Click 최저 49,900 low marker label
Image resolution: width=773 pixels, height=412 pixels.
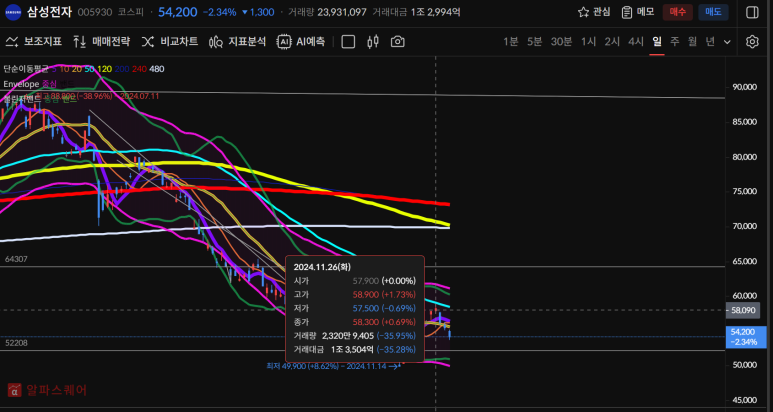pyautogui.click(x=335, y=366)
